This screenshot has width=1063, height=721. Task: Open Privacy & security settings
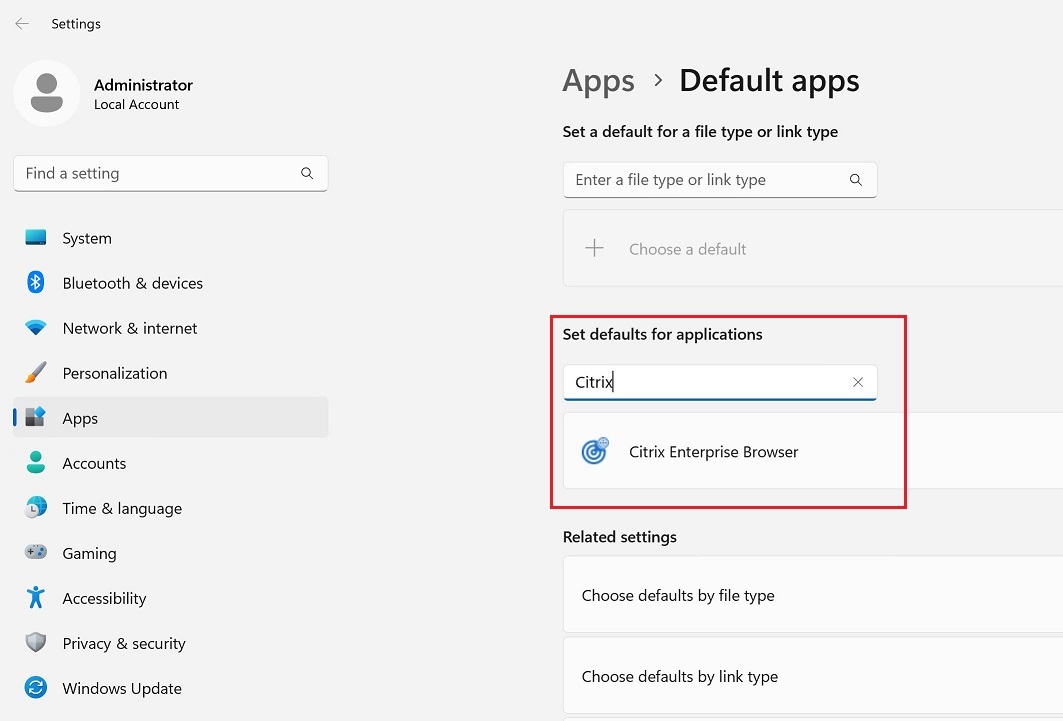(x=124, y=644)
